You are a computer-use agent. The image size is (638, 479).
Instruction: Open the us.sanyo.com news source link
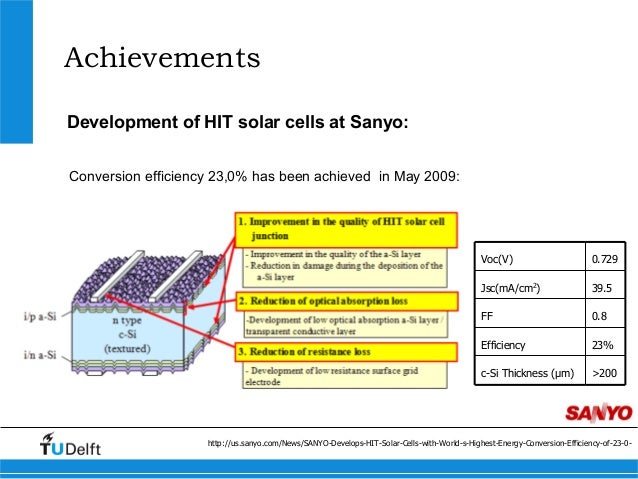(420, 443)
